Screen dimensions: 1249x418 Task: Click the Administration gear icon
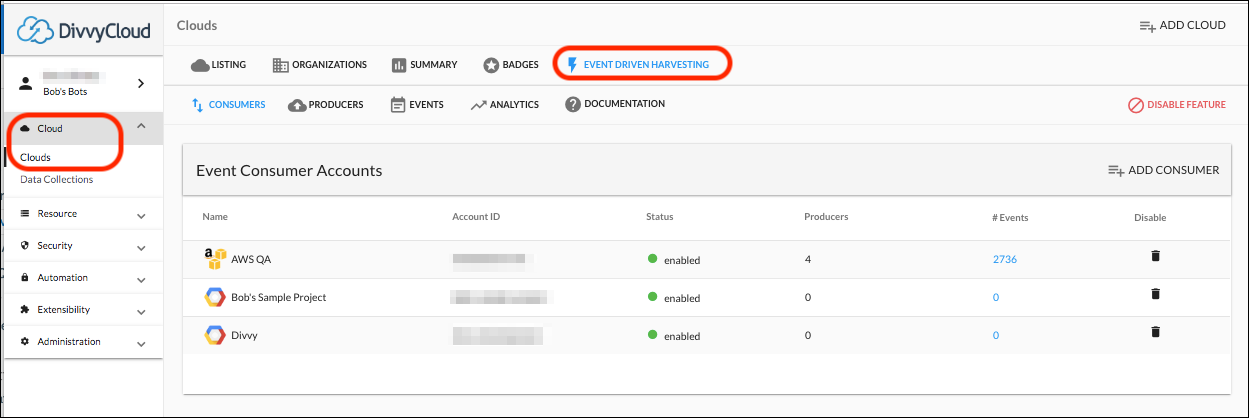25,342
